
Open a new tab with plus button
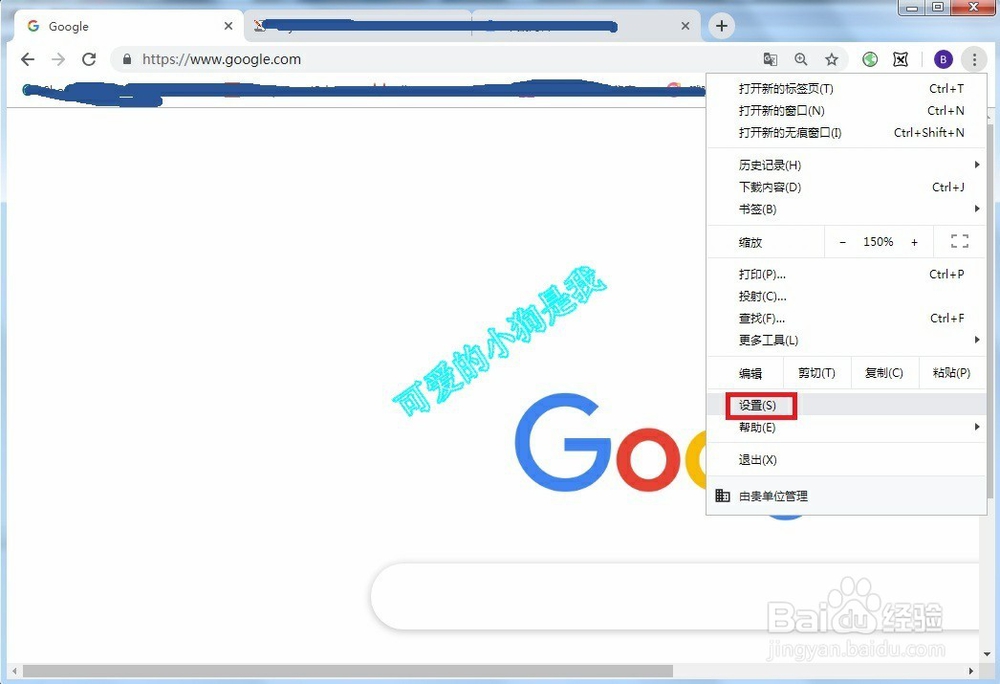click(721, 25)
